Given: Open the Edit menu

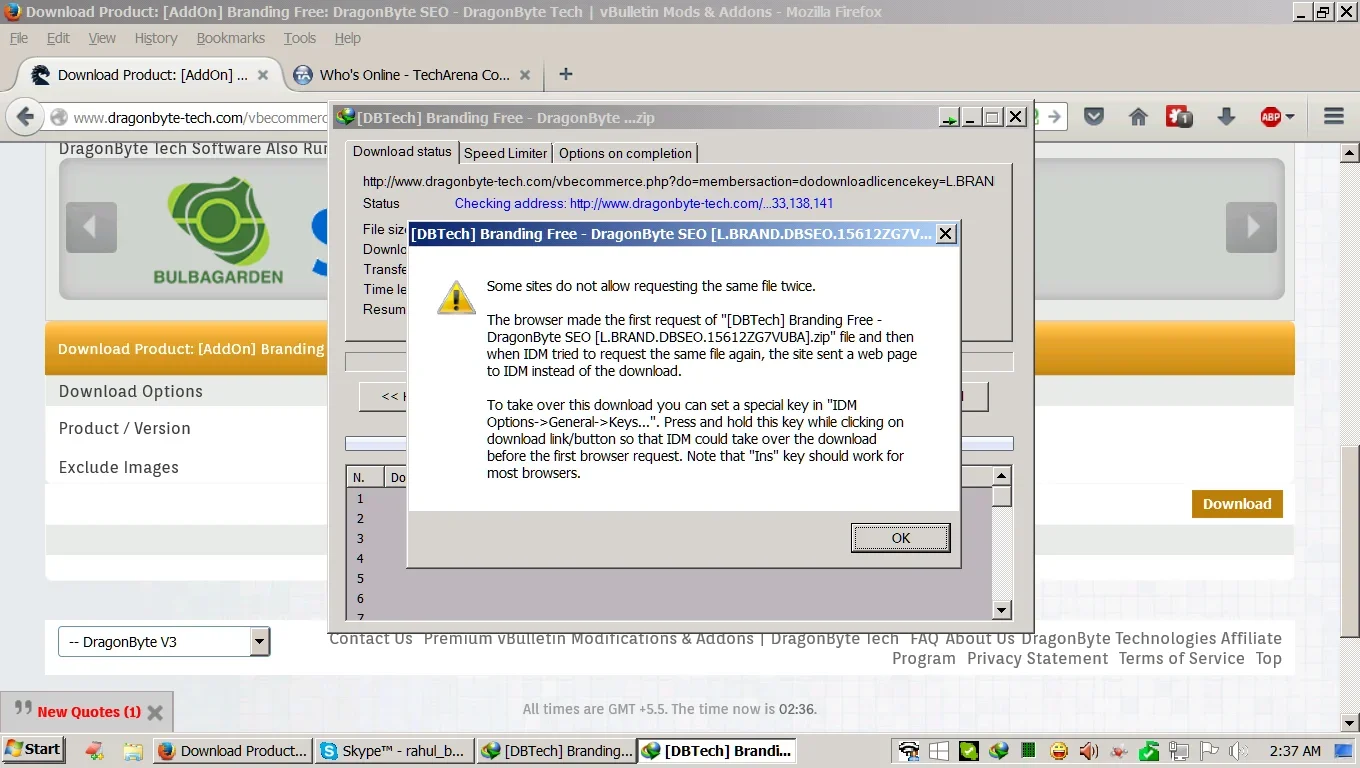Looking at the screenshot, I should 58,38.
